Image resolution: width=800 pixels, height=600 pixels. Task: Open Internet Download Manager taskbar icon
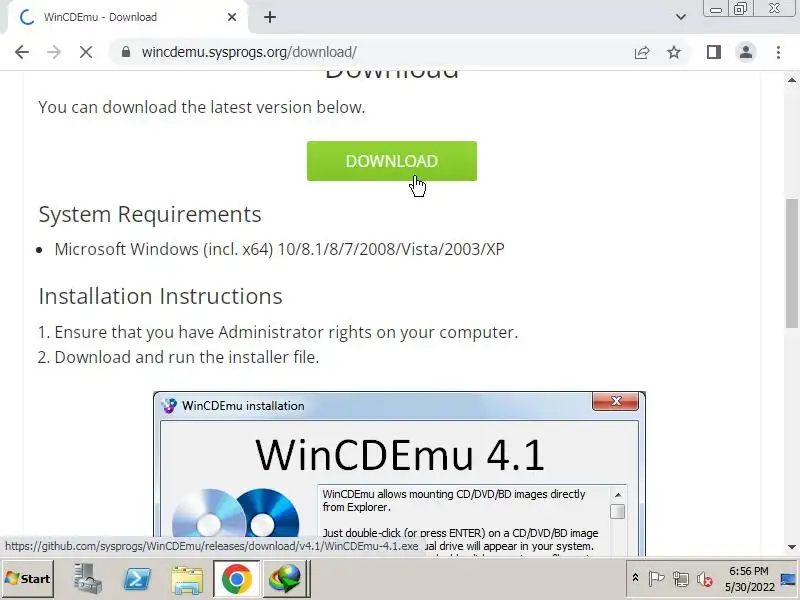point(286,579)
